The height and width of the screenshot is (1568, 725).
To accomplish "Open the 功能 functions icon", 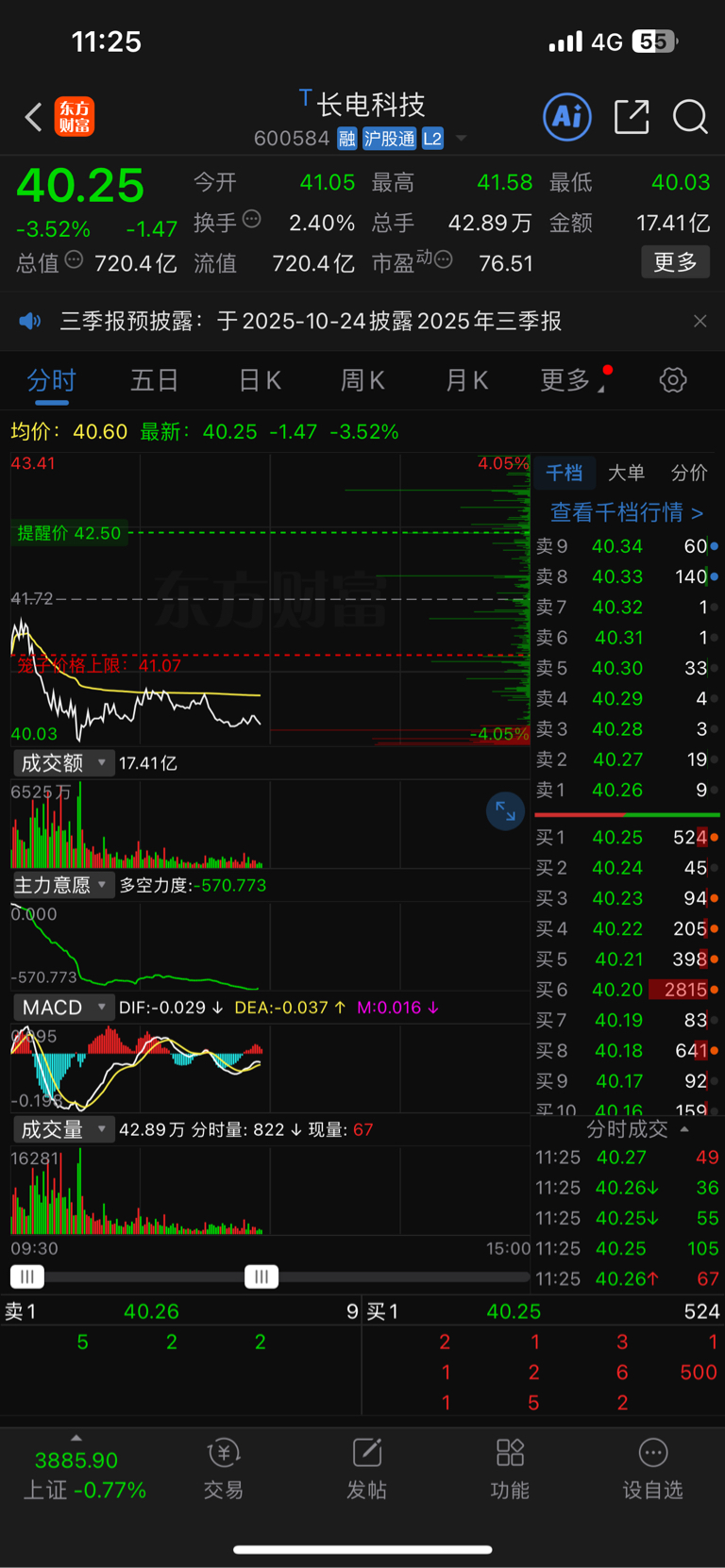I will [510, 1470].
